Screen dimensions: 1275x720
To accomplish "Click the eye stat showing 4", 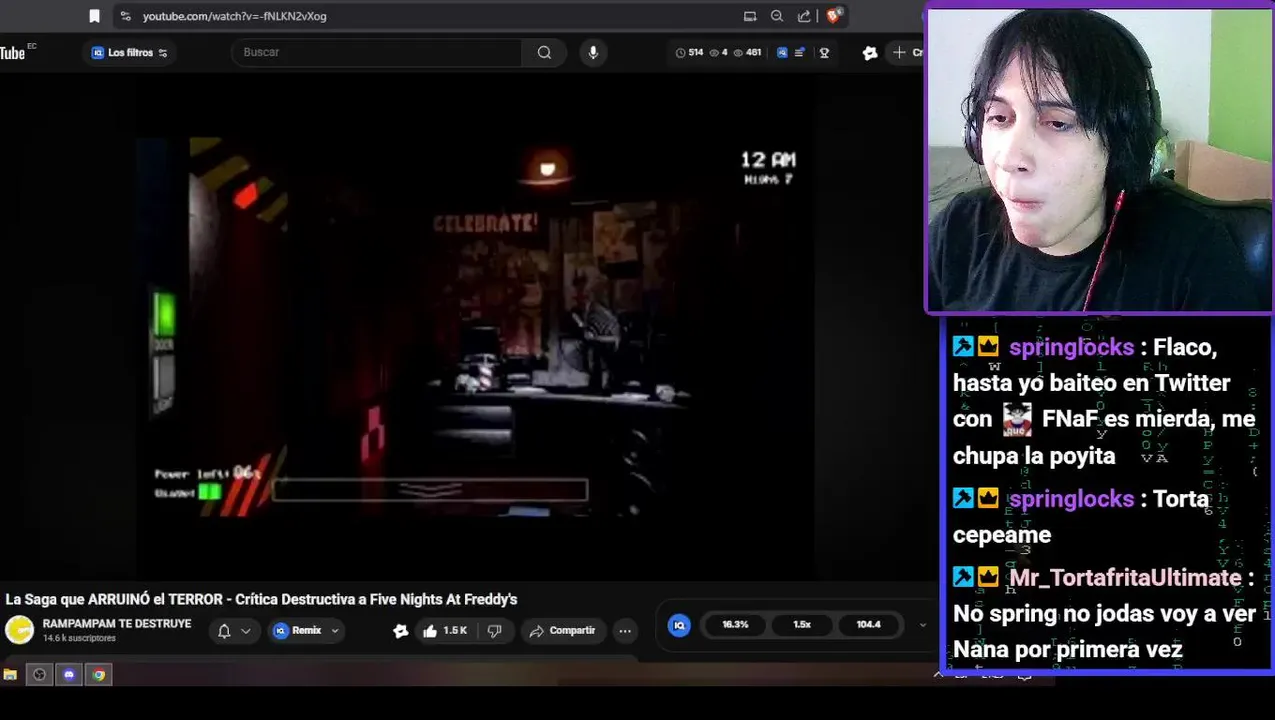I will (719, 52).
